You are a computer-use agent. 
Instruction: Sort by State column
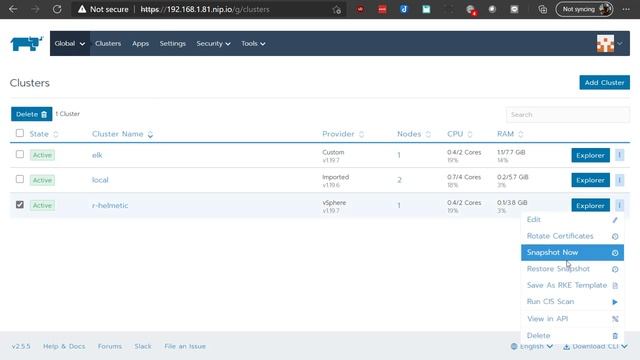click(x=44, y=134)
